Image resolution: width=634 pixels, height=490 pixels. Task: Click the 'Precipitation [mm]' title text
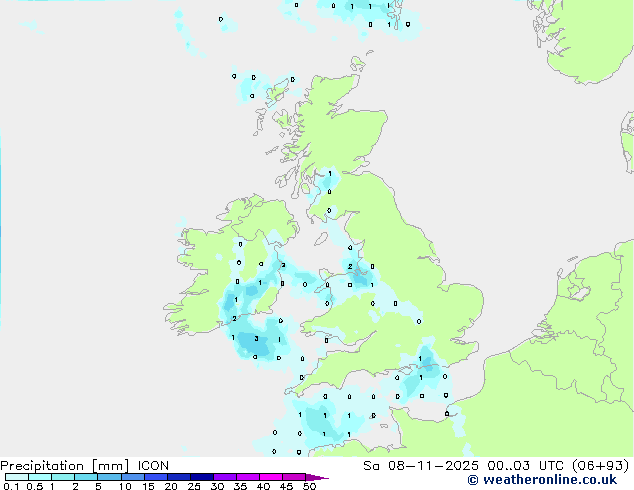65,466
